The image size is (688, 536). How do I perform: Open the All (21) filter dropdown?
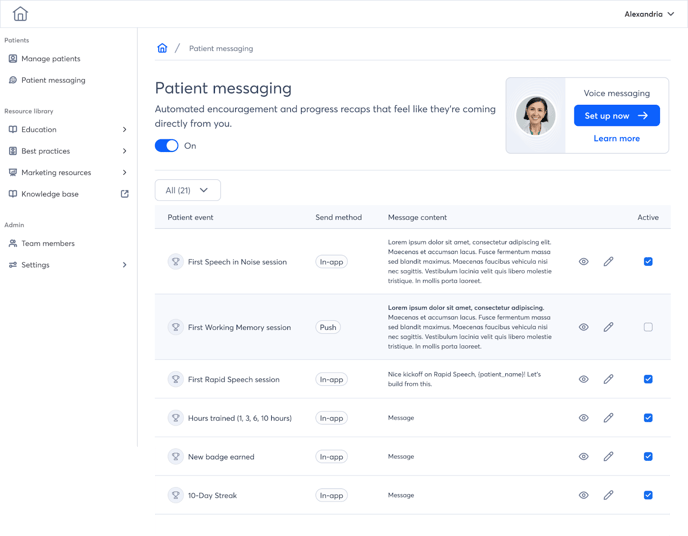point(188,190)
